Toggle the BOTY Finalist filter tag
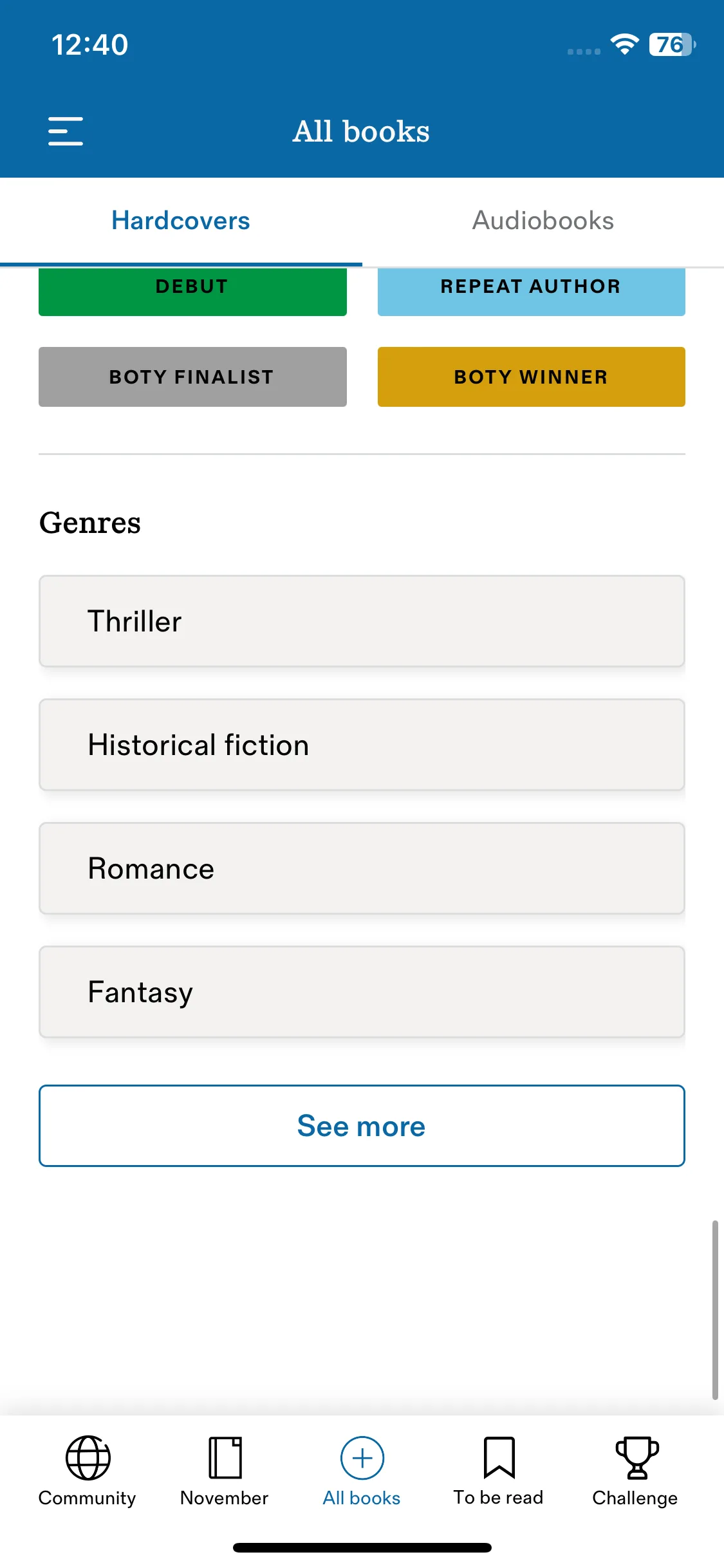 192,377
